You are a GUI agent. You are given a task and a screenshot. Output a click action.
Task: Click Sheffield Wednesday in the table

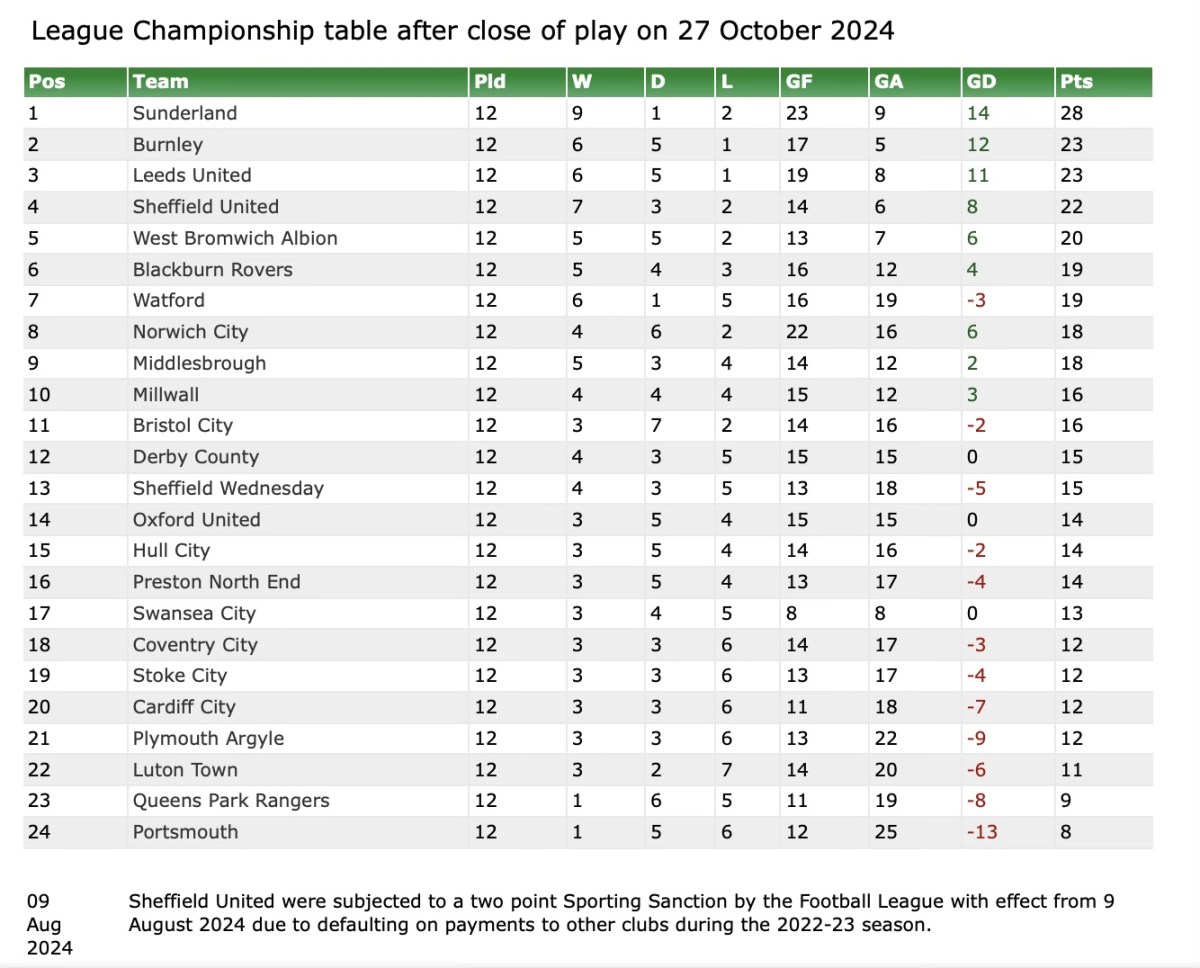click(228, 488)
